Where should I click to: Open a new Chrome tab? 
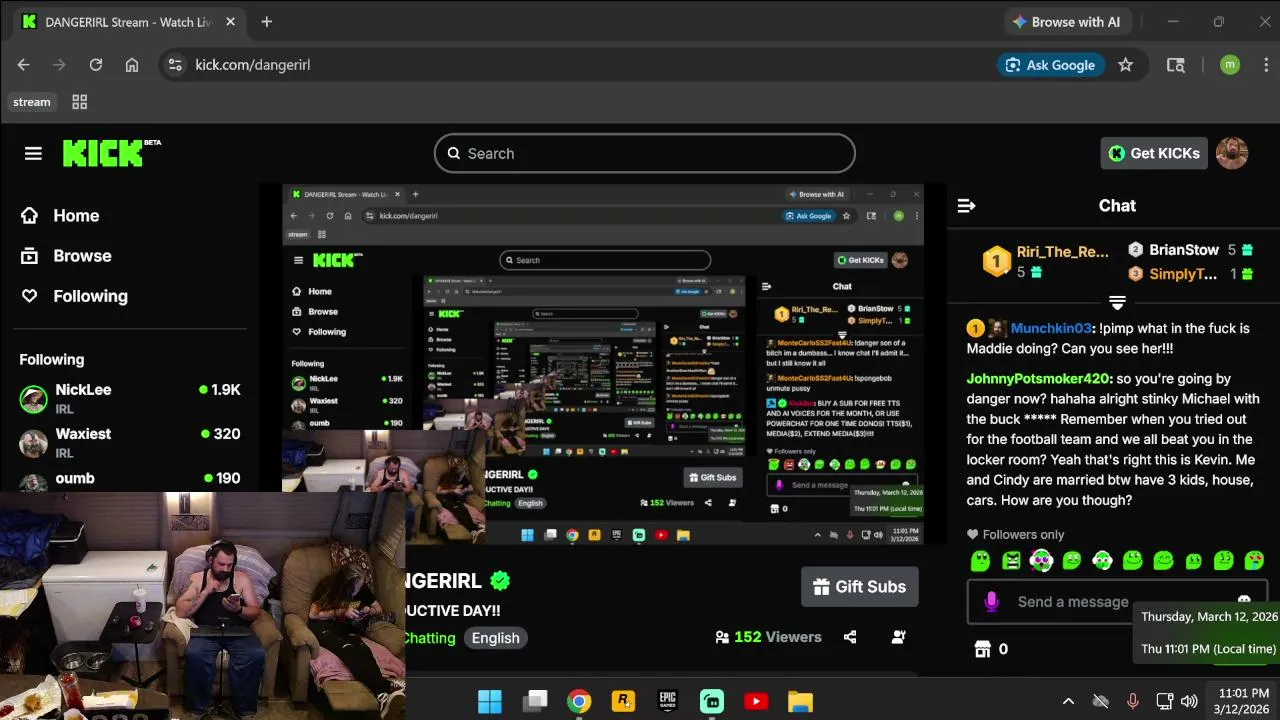pos(266,22)
